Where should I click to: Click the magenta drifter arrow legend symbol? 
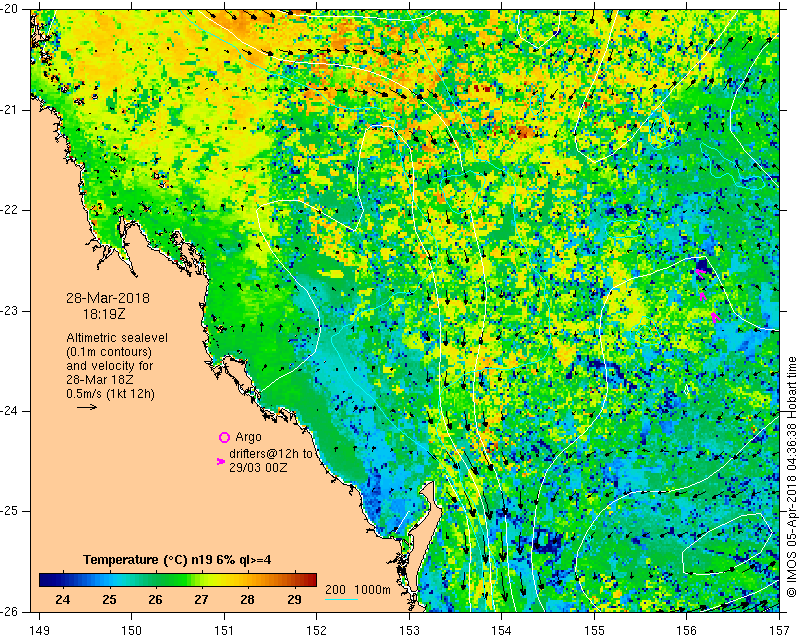coord(220,461)
